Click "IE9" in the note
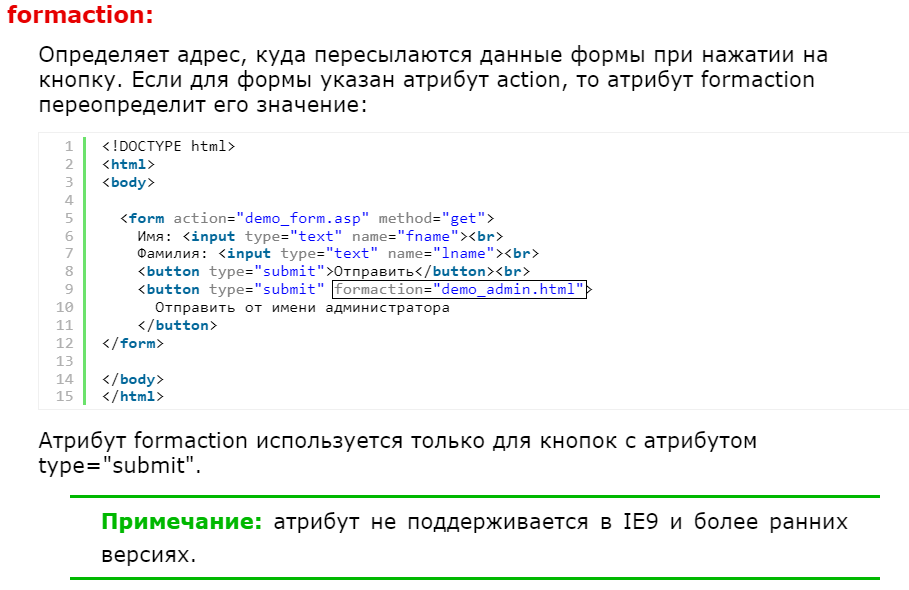The width and height of the screenshot is (909, 590). point(641,522)
